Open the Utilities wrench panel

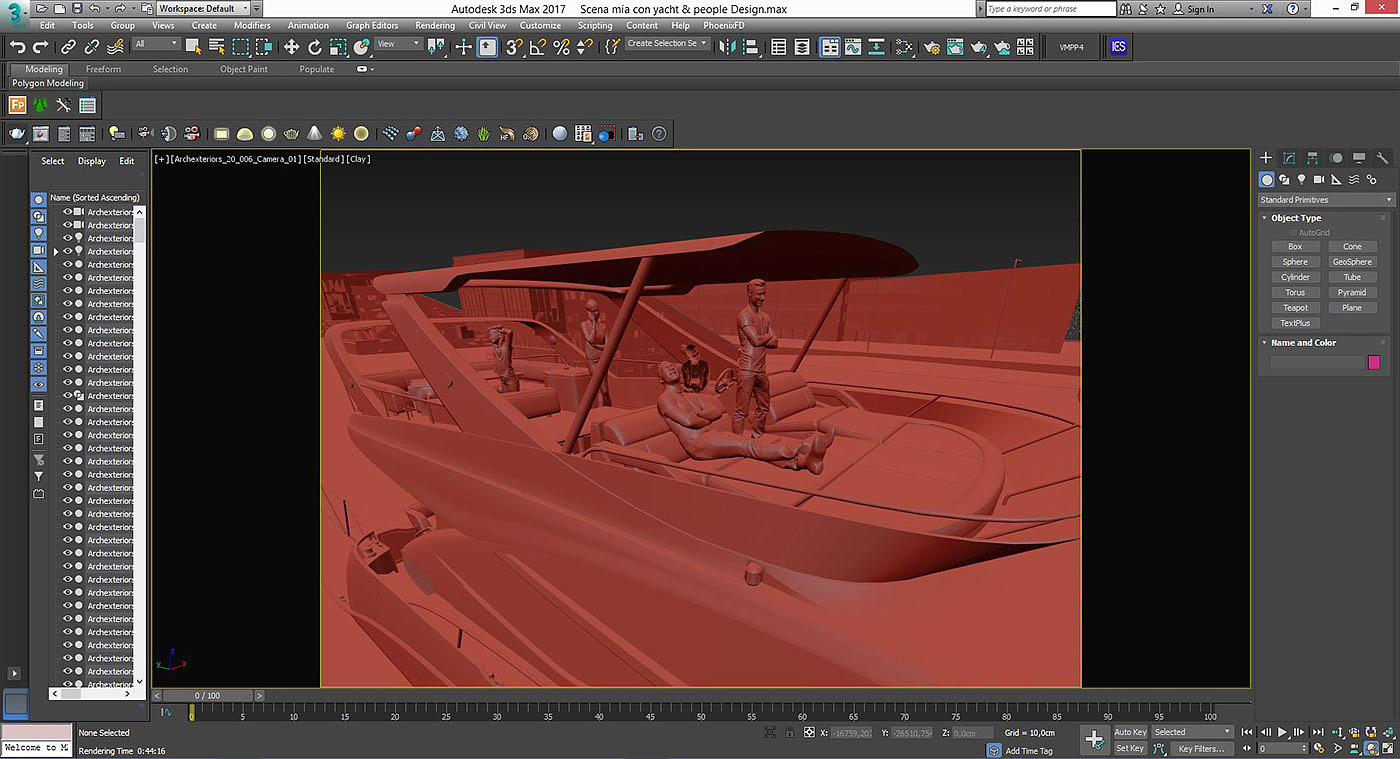point(1382,158)
